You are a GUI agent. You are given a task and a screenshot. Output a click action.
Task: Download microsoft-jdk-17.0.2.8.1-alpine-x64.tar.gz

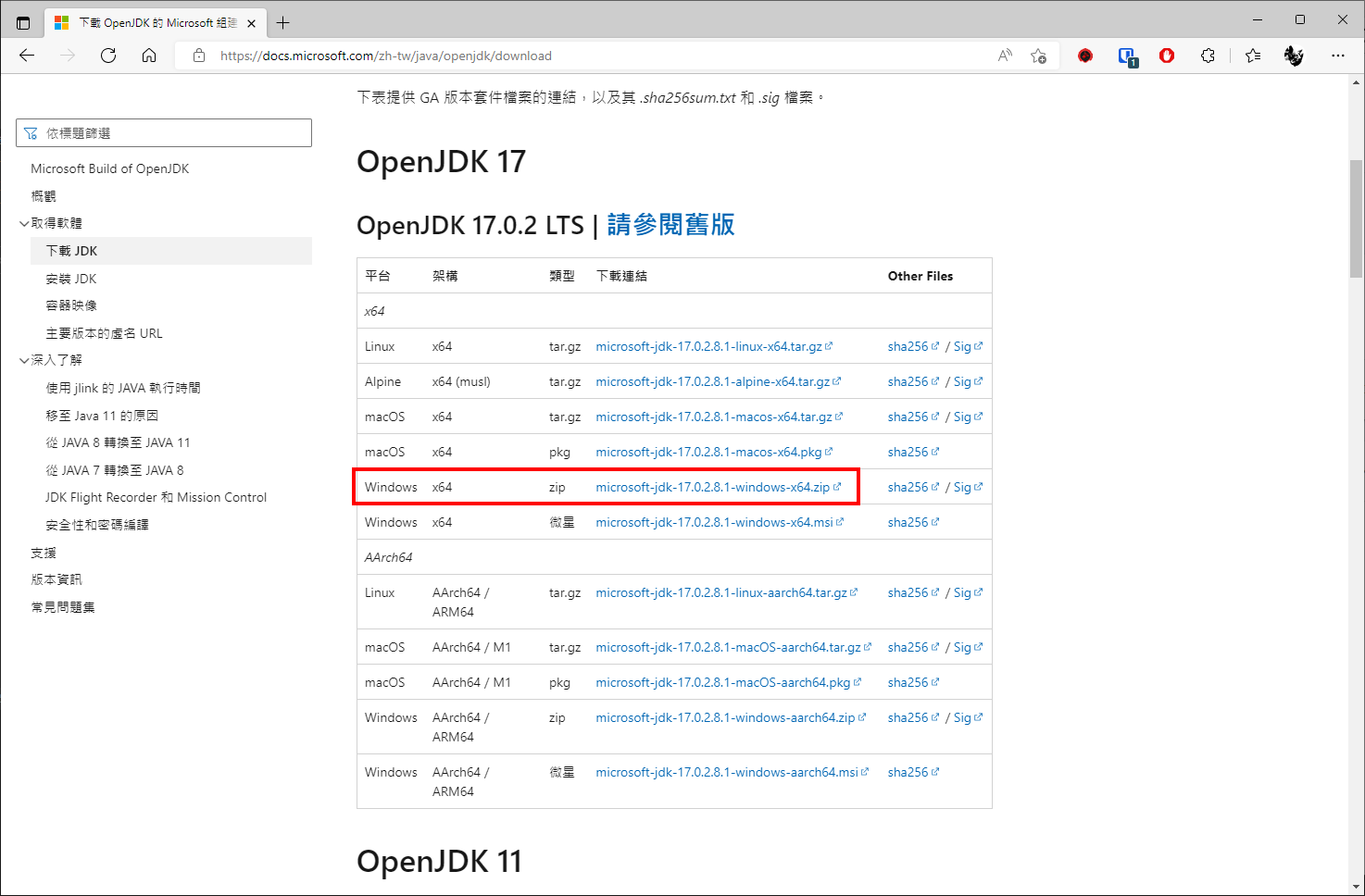tap(718, 381)
